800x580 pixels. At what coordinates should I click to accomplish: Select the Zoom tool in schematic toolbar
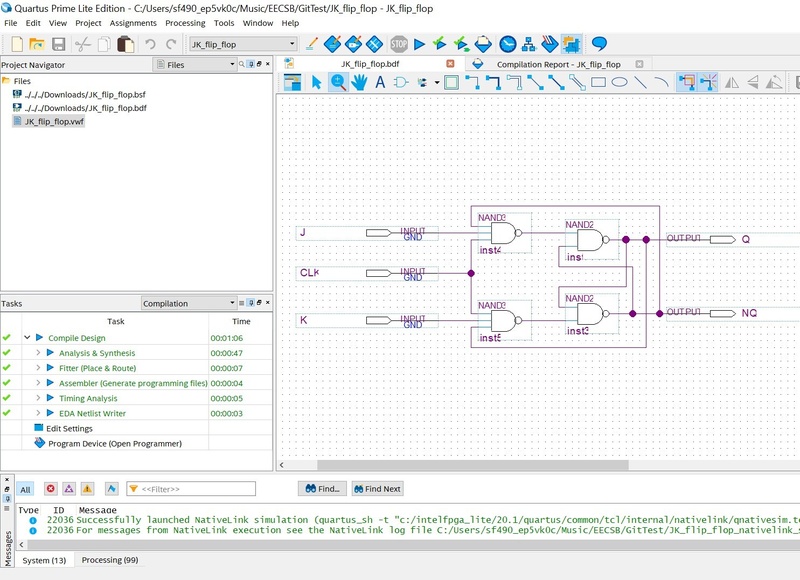pyautogui.click(x=338, y=83)
